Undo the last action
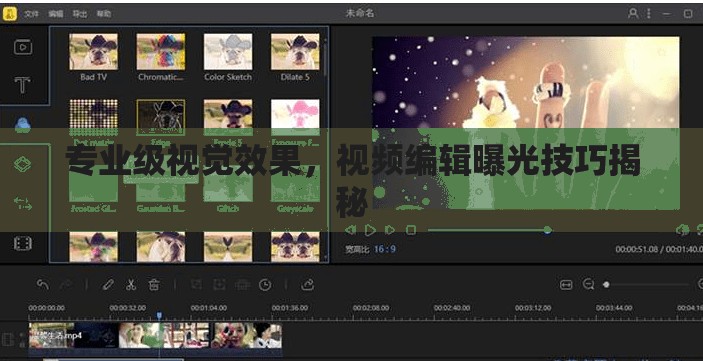 43,284
